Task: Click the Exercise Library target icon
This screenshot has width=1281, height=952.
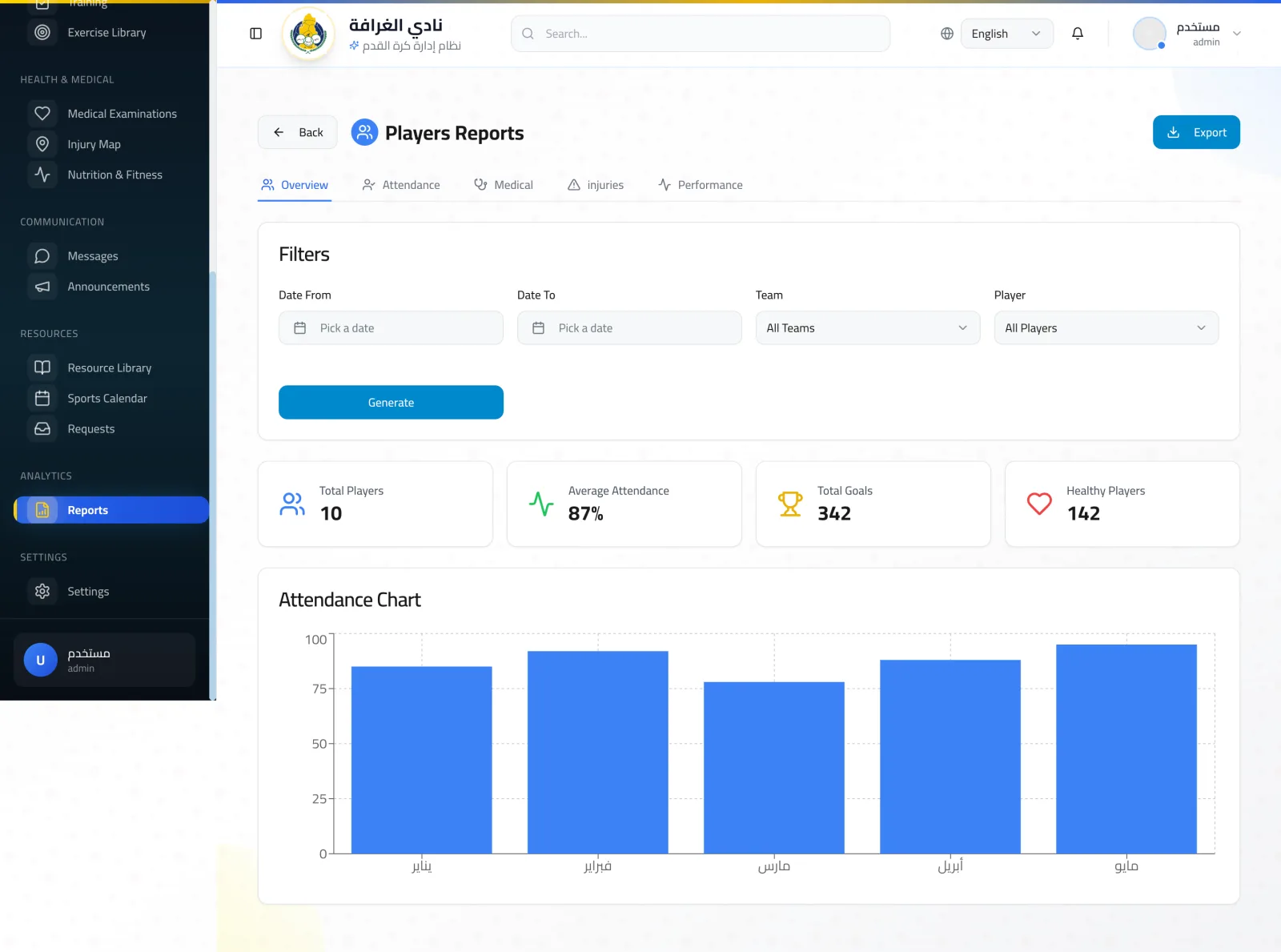Action: coord(42,32)
